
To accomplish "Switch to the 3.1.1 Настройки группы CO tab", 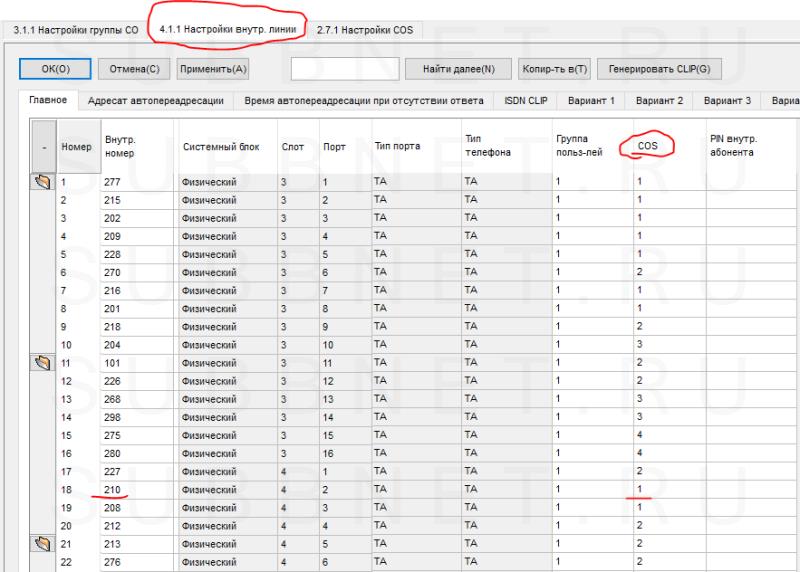I will pos(75,30).
